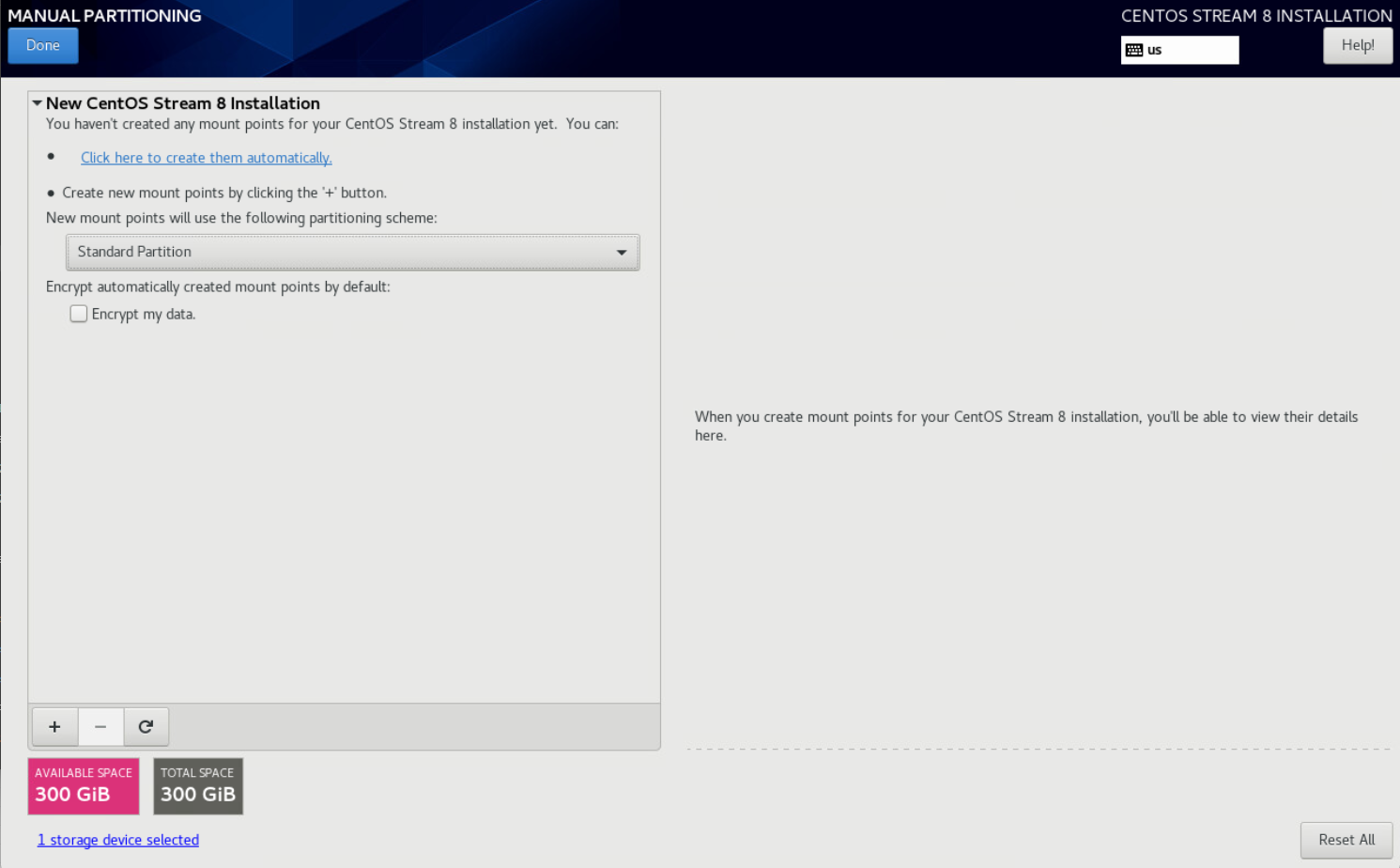Click Reset All button

pos(1346,840)
